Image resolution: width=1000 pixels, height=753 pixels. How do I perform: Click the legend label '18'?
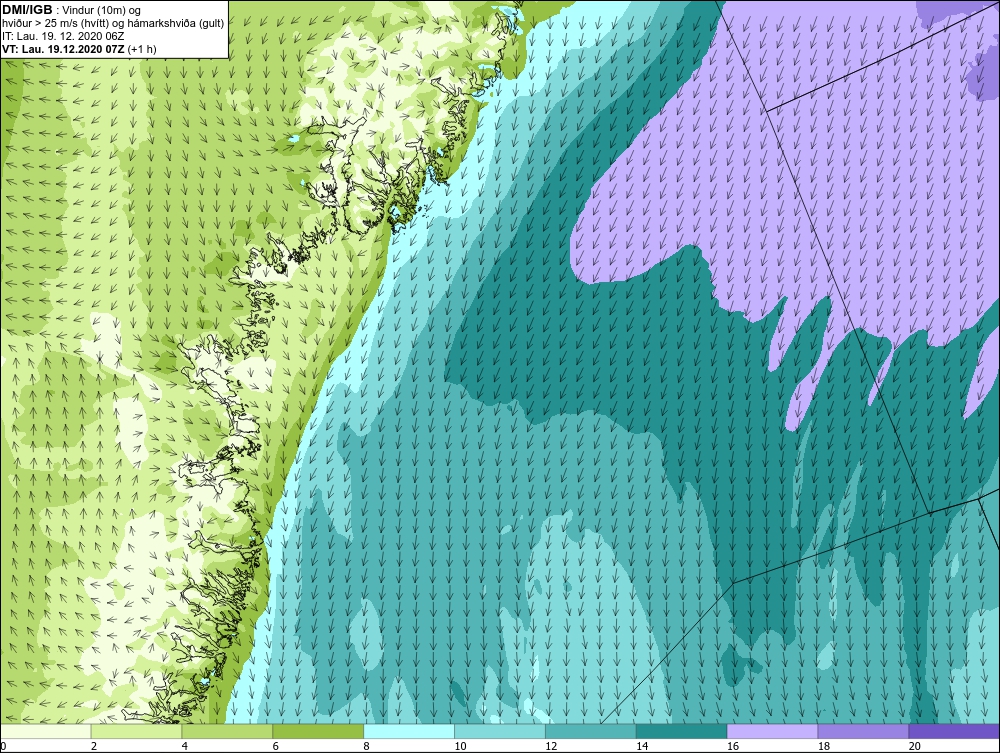coord(823,746)
